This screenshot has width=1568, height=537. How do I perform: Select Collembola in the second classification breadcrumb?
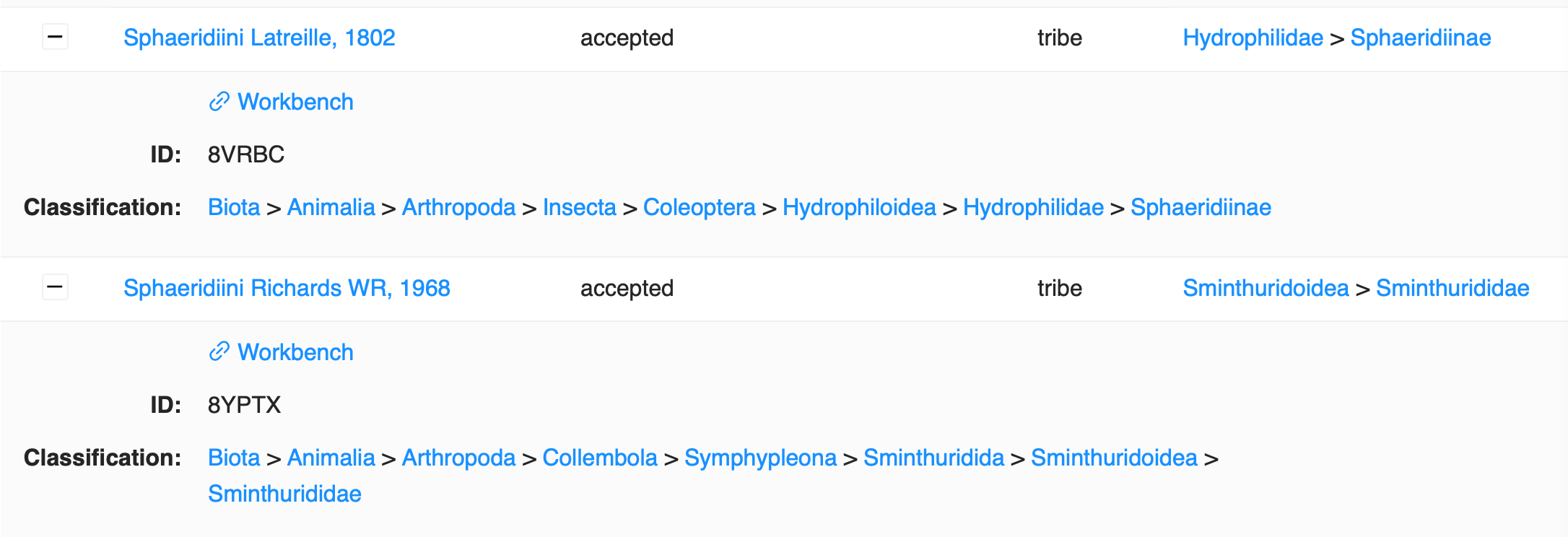[599, 457]
